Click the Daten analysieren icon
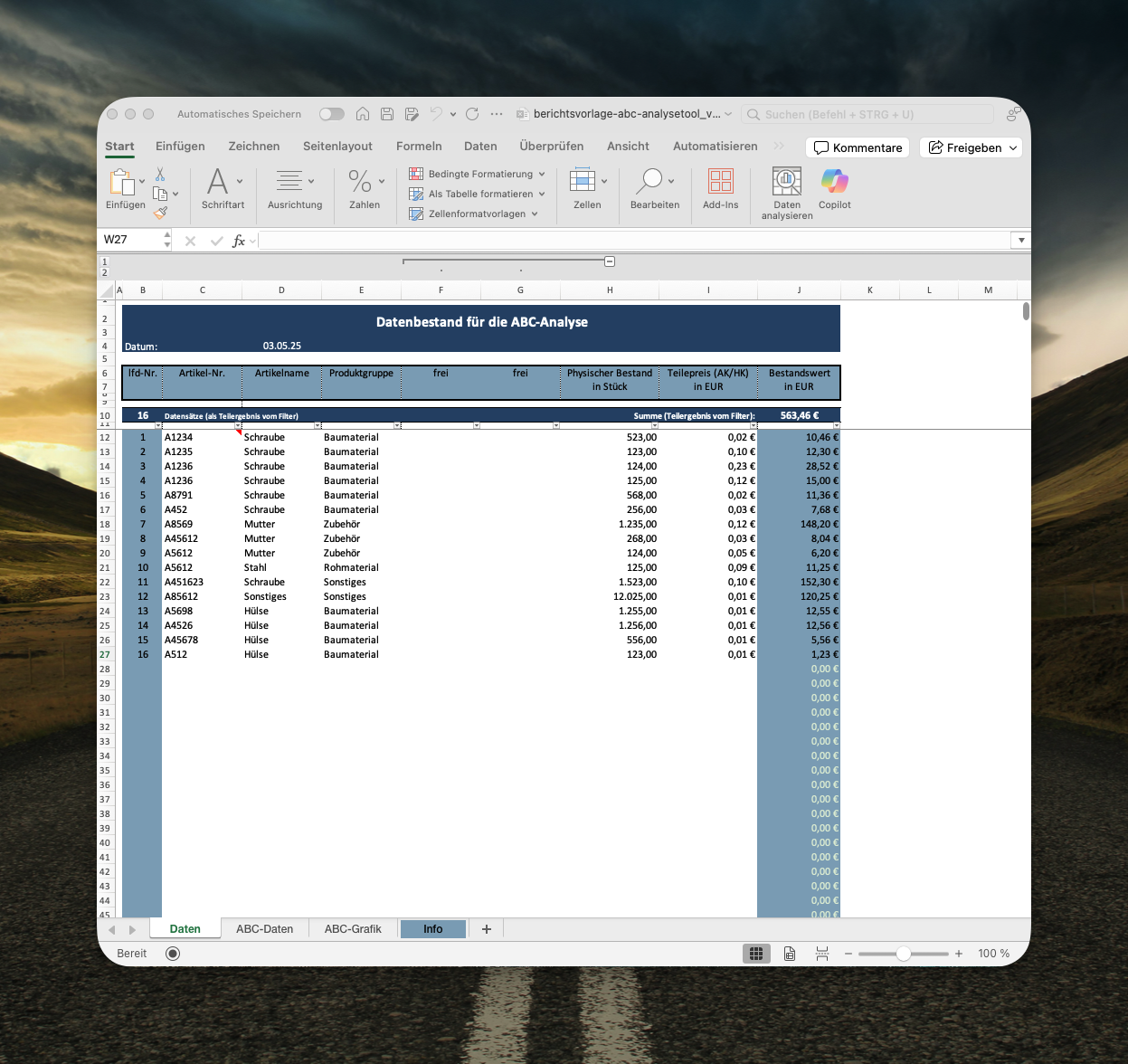This screenshot has width=1128, height=1064. click(x=787, y=194)
